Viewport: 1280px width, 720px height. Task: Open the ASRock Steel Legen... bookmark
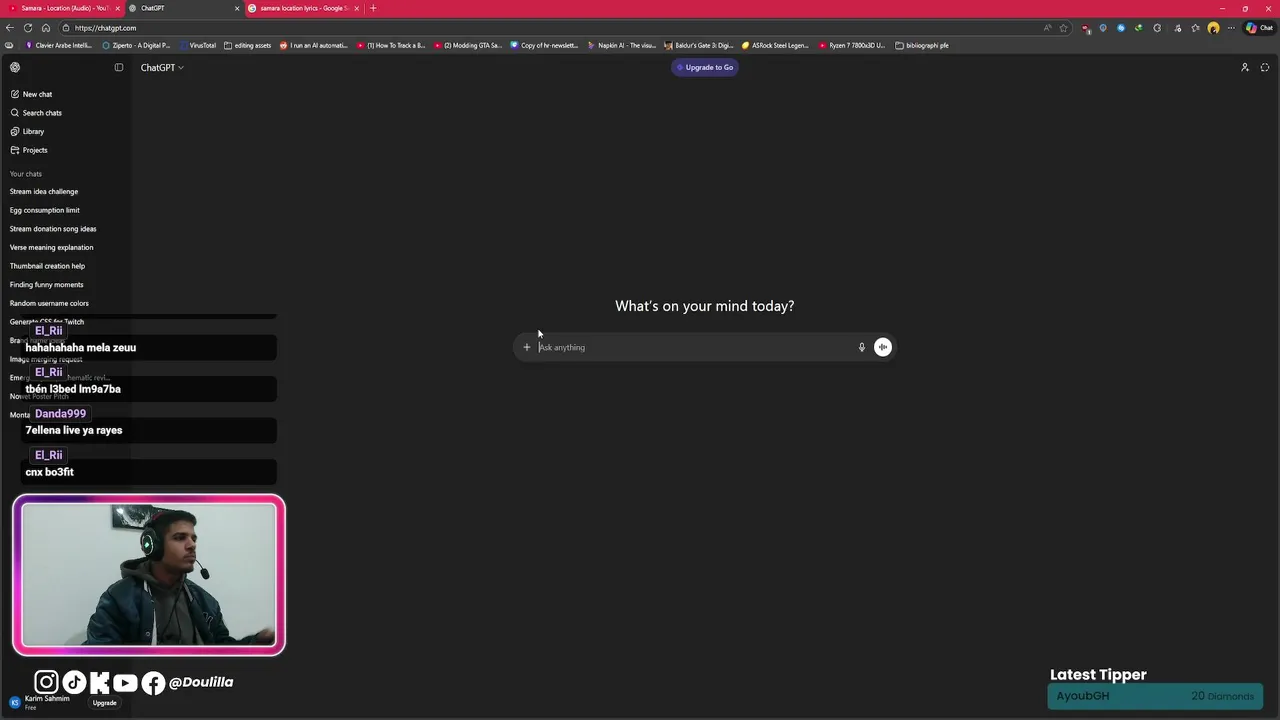[775, 45]
